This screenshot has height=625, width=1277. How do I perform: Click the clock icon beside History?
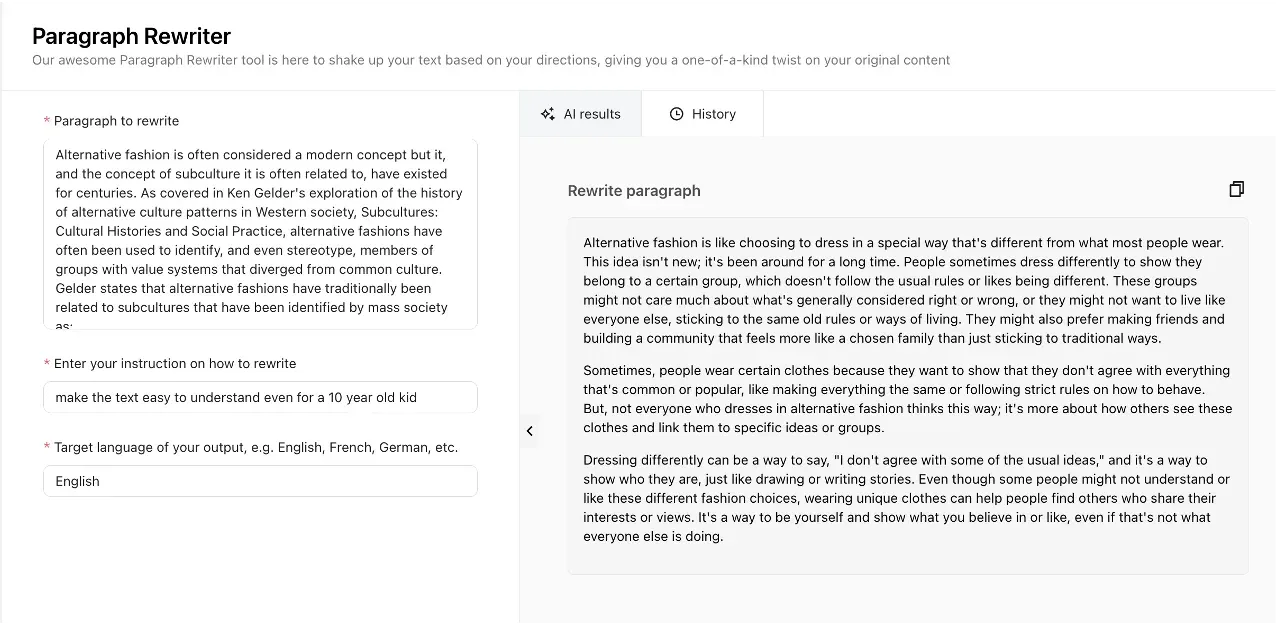676,114
